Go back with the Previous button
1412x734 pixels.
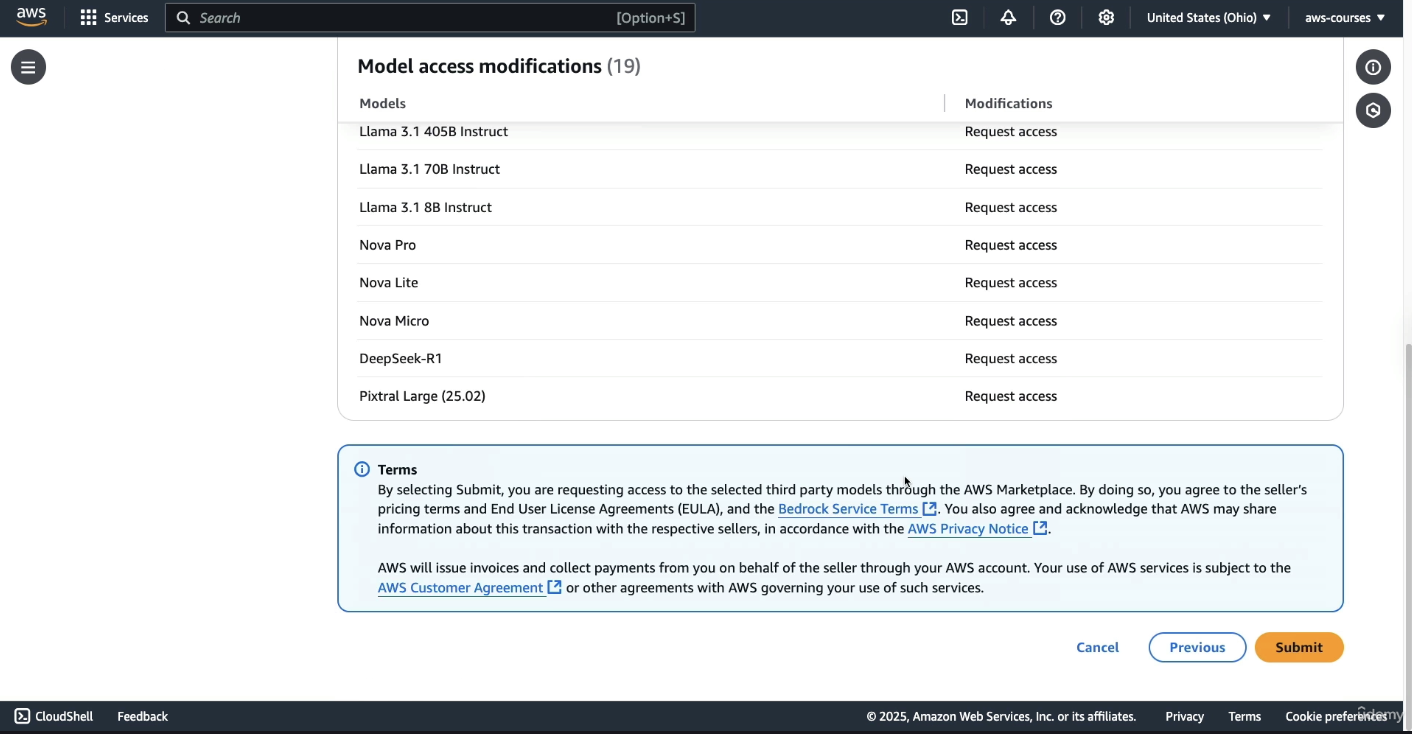coord(1197,647)
